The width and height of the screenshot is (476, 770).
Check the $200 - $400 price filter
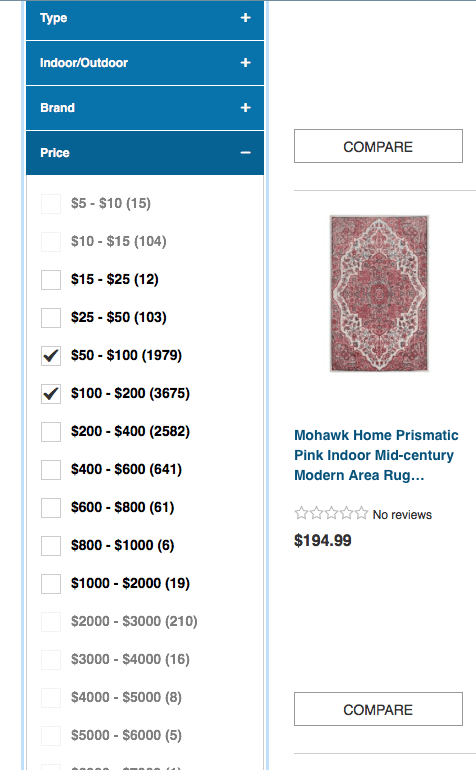tap(51, 432)
